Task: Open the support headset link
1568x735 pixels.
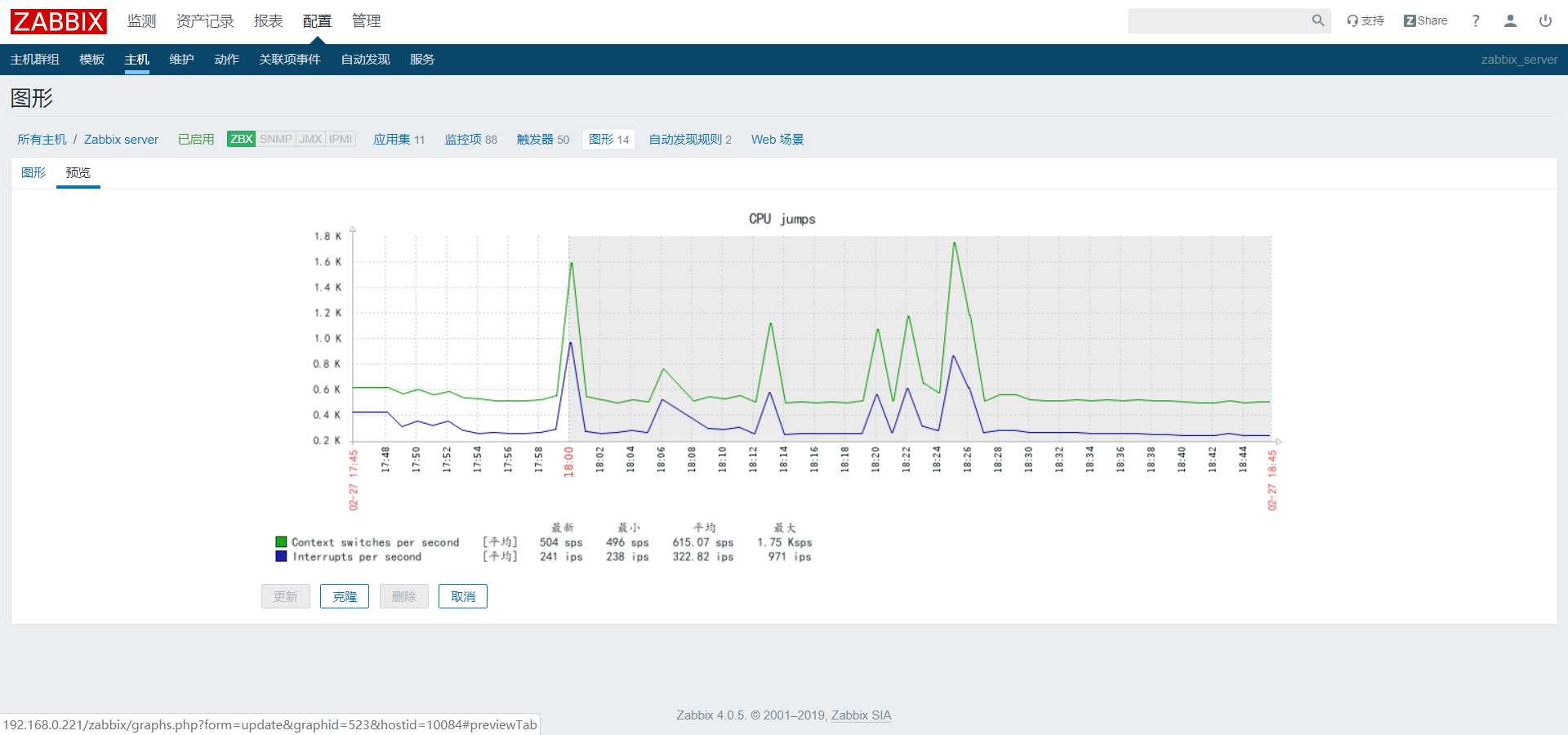Action: [x=1365, y=20]
